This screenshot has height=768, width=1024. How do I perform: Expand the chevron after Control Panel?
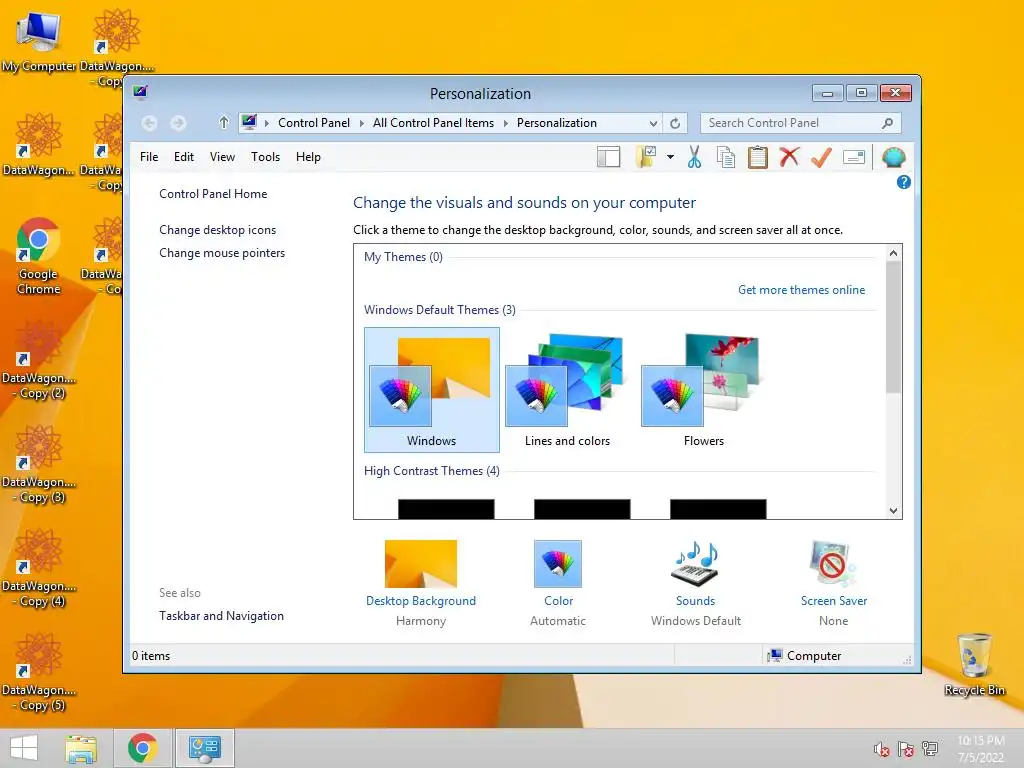(x=361, y=123)
